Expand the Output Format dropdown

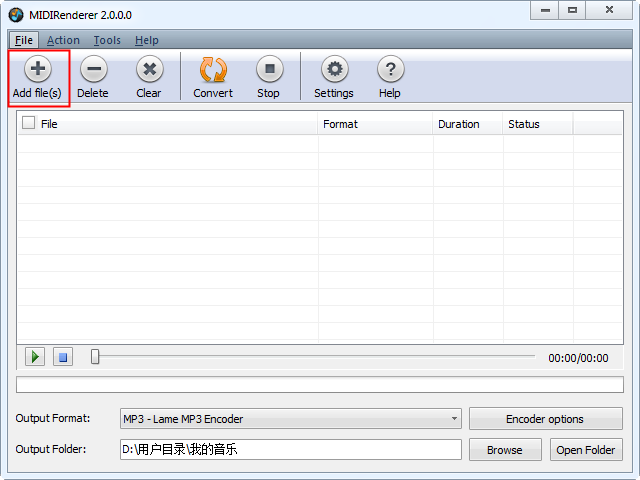click(x=454, y=419)
